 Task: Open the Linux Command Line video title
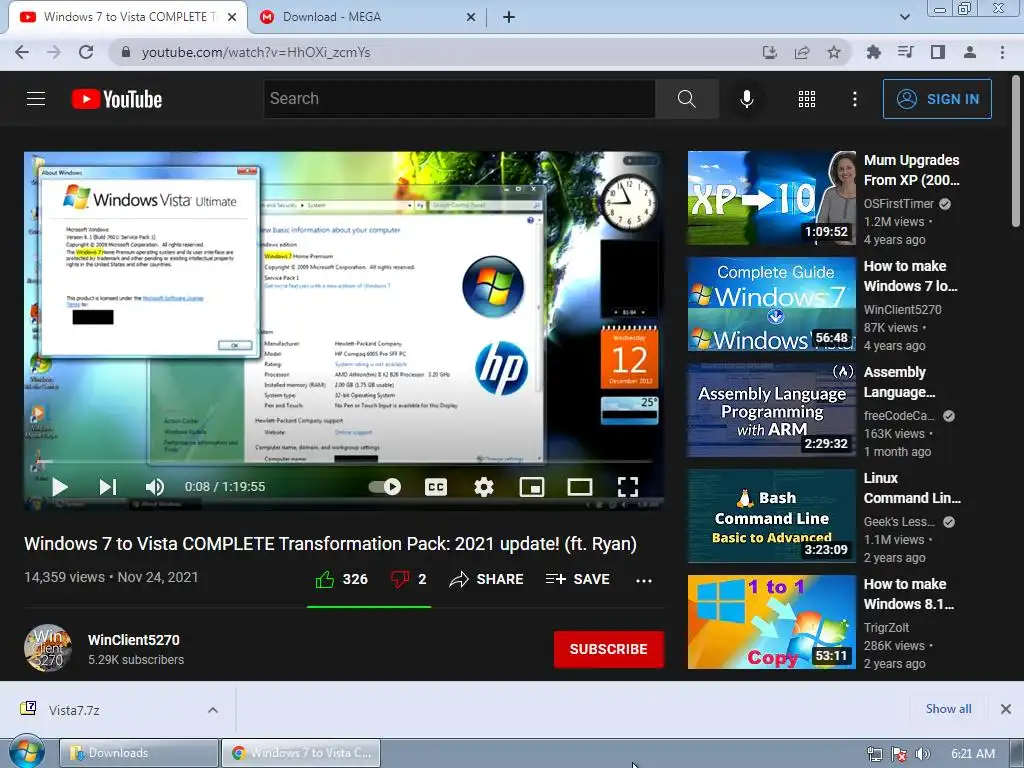[912, 488]
